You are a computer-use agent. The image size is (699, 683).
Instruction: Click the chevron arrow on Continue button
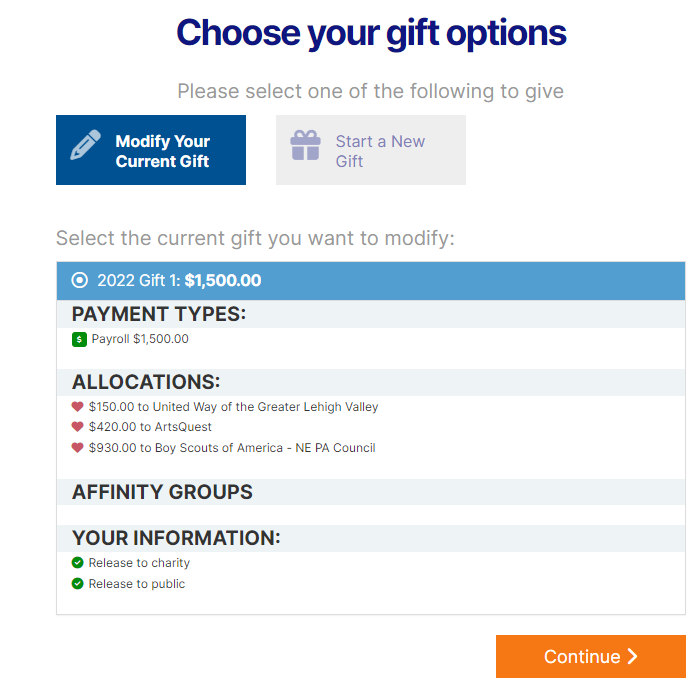pyautogui.click(x=632, y=656)
